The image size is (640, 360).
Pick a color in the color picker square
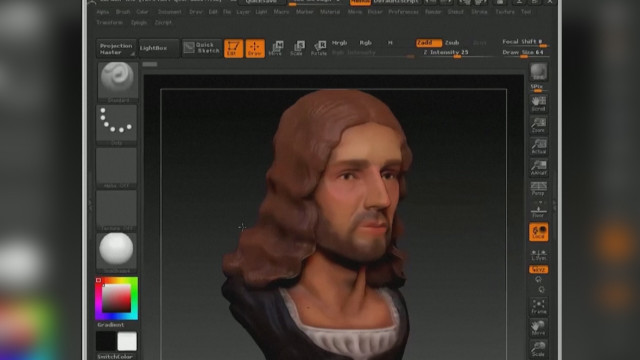(116, 298)
